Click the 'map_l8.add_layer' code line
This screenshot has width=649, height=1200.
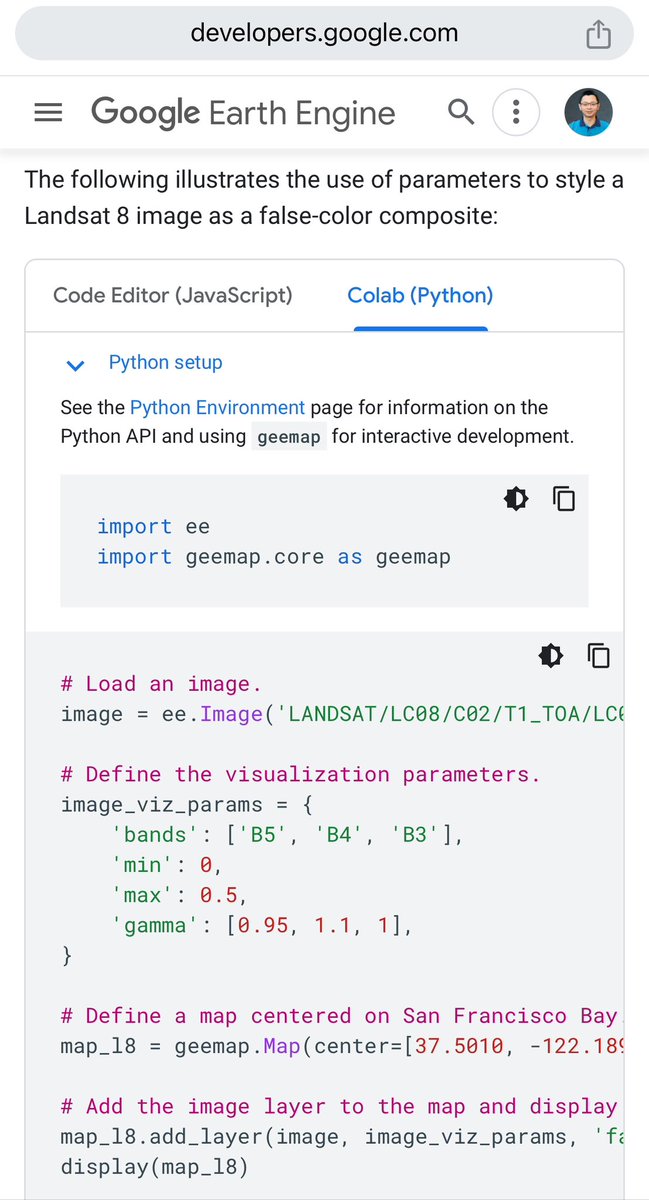pyautogui.click(x=342, y=1137)
